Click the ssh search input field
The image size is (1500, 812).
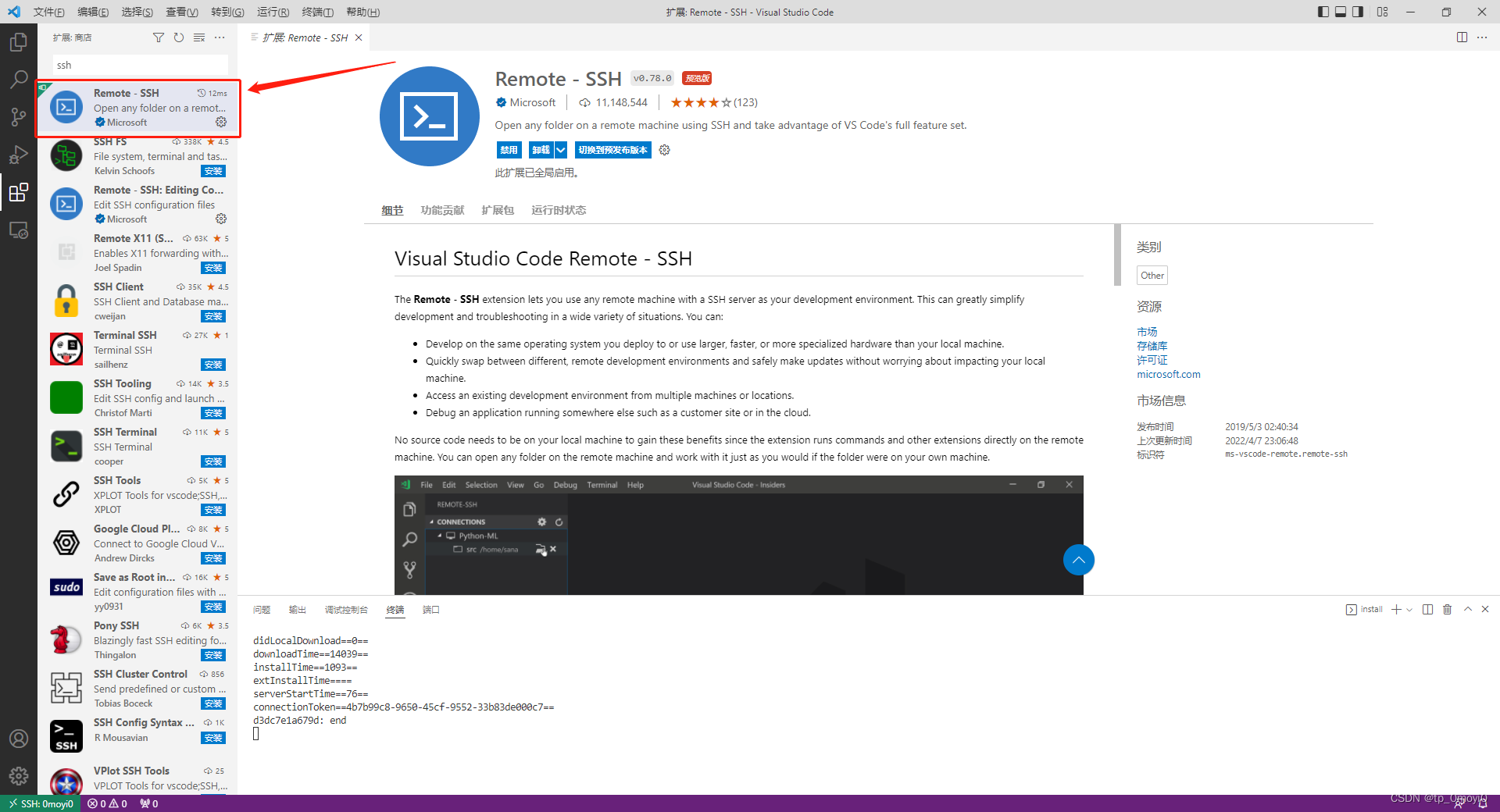coord(139,65)
